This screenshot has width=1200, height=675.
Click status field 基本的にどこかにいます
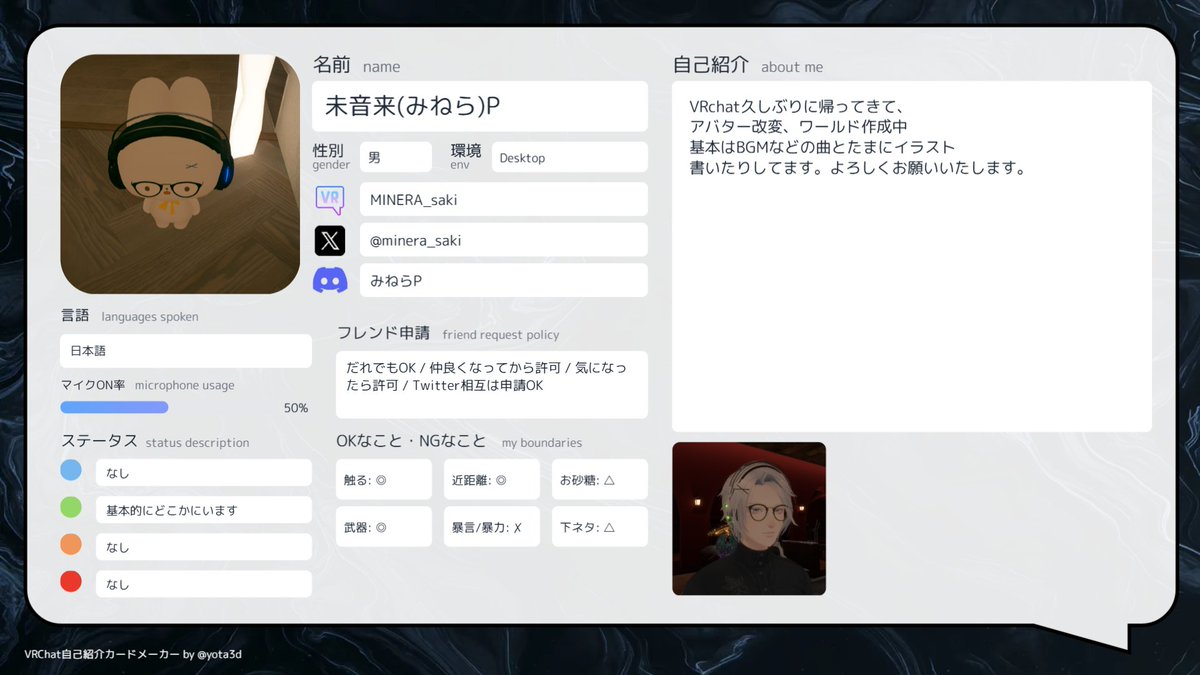204,510
